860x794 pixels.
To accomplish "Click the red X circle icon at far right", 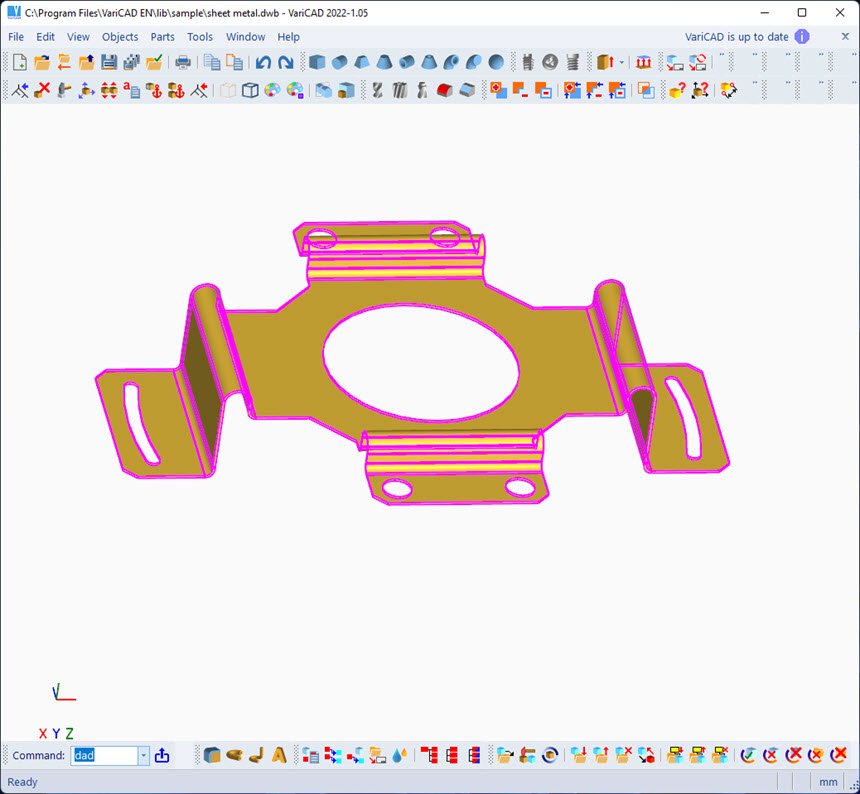I will (839, 755).
